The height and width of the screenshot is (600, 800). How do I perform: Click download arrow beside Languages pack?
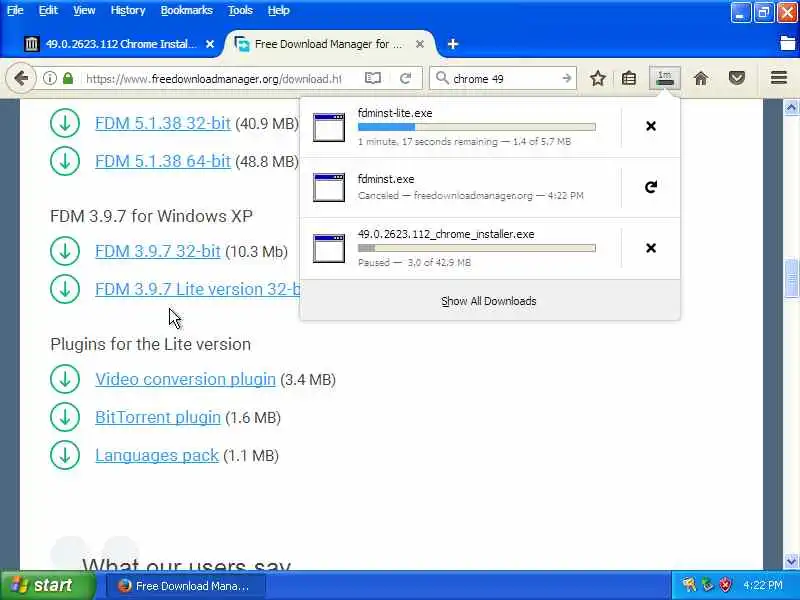tap(65, 455)
